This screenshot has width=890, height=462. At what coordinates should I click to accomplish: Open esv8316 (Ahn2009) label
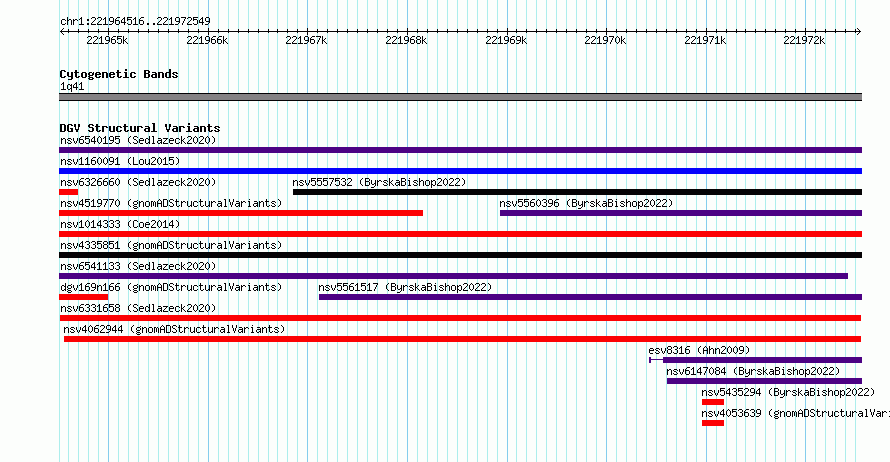click(x=699, y=350)
